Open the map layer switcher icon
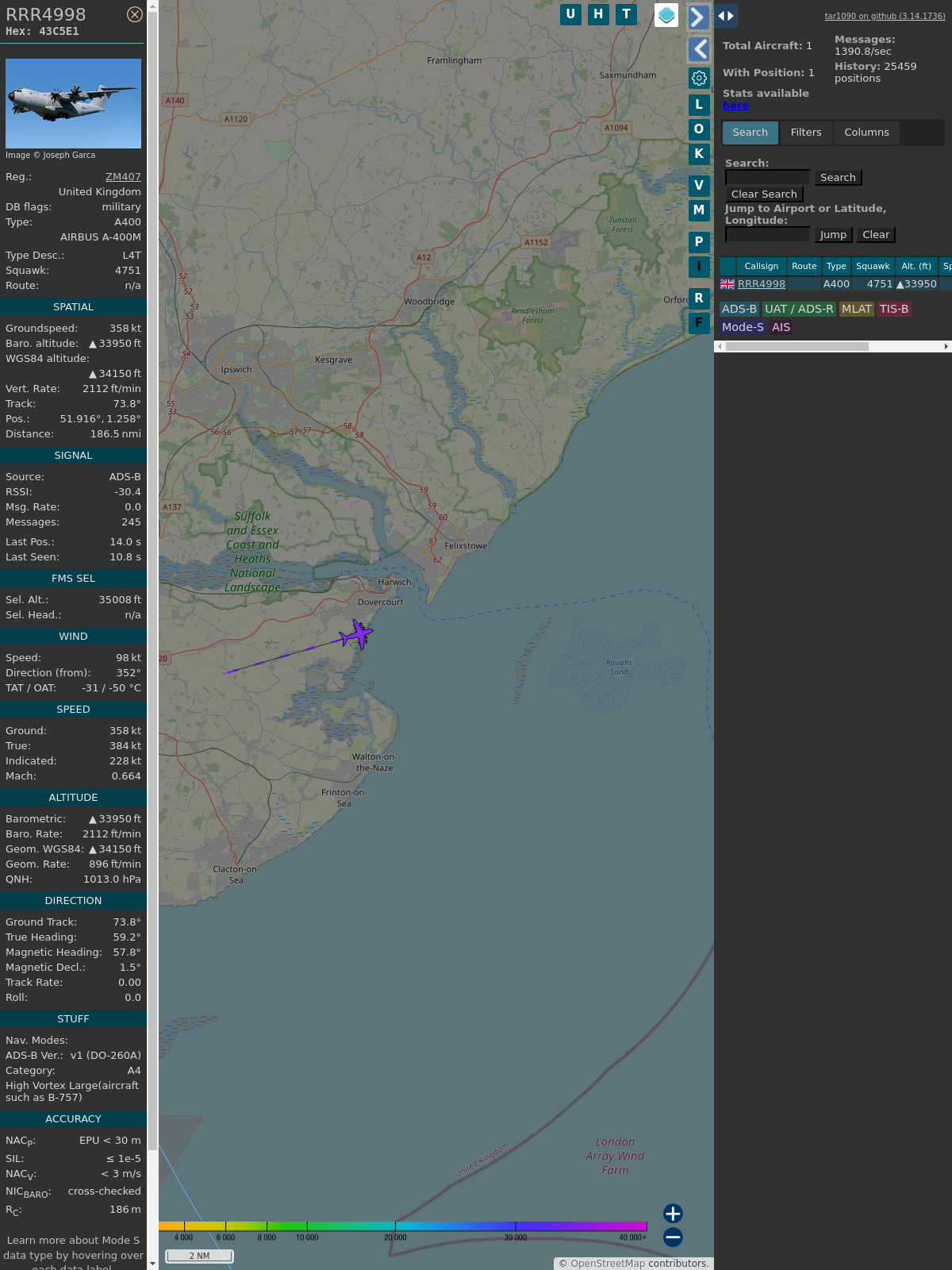The width and height of the screenshot is (952, 1270). pos(666,15)
